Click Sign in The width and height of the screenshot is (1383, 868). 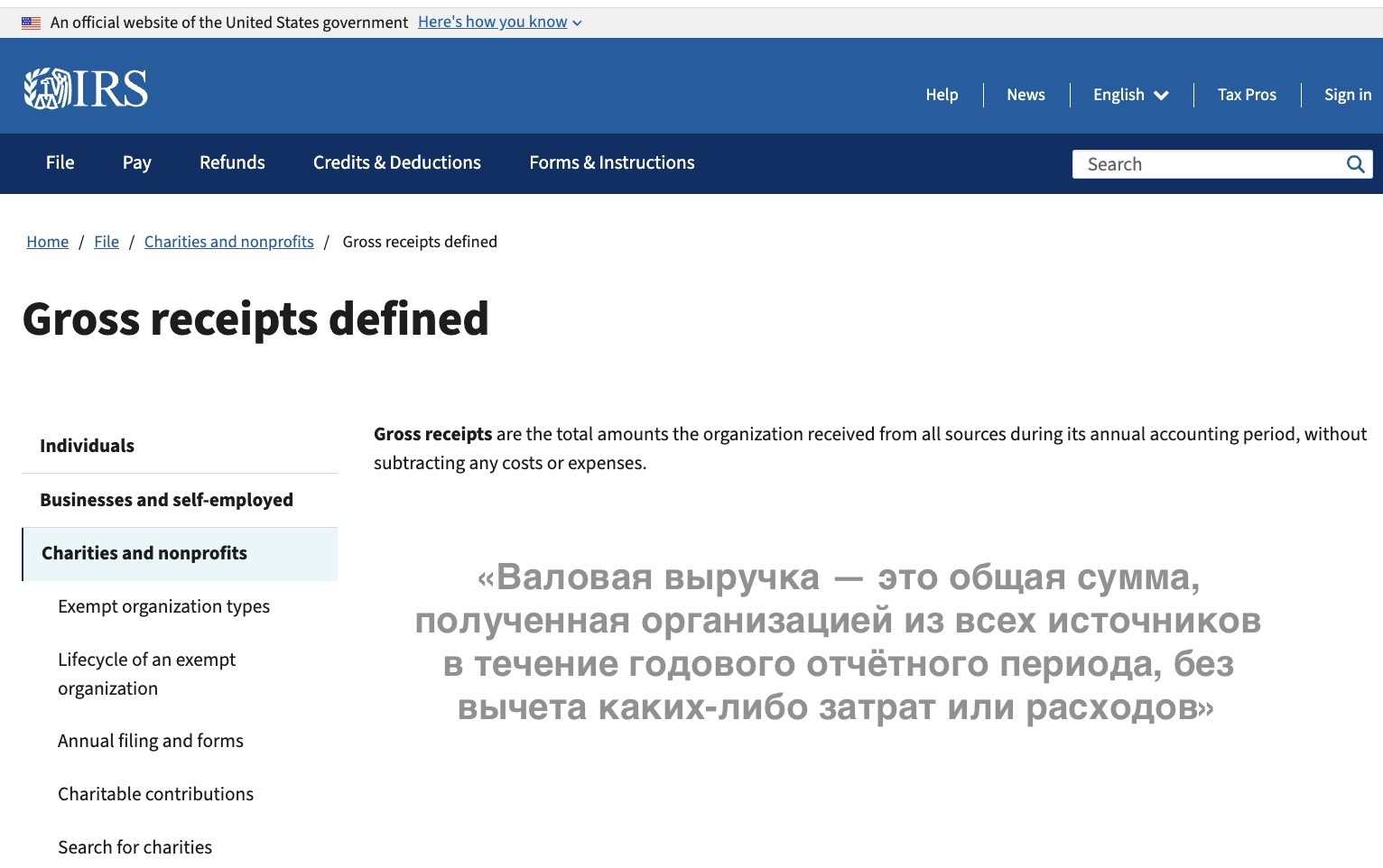pyautogui.click(x=1348, y=95)
